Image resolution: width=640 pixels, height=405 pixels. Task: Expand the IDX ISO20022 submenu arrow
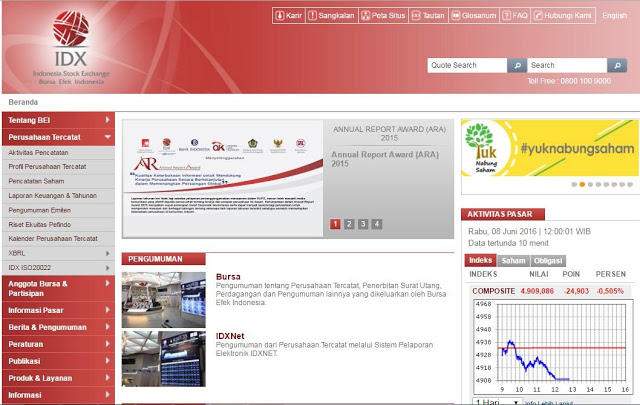click(x=107, y=268)
